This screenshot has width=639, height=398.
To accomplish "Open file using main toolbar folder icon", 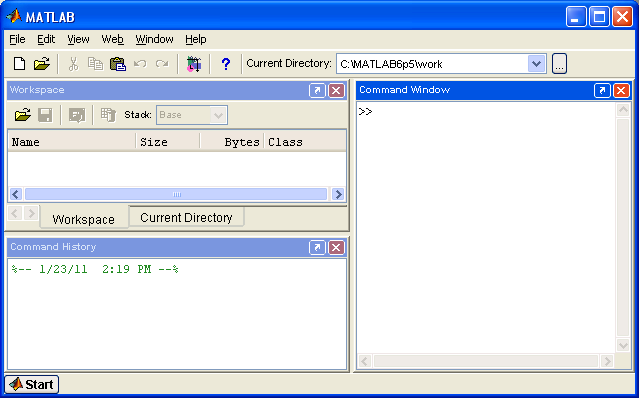I will (x=41, y=64).
